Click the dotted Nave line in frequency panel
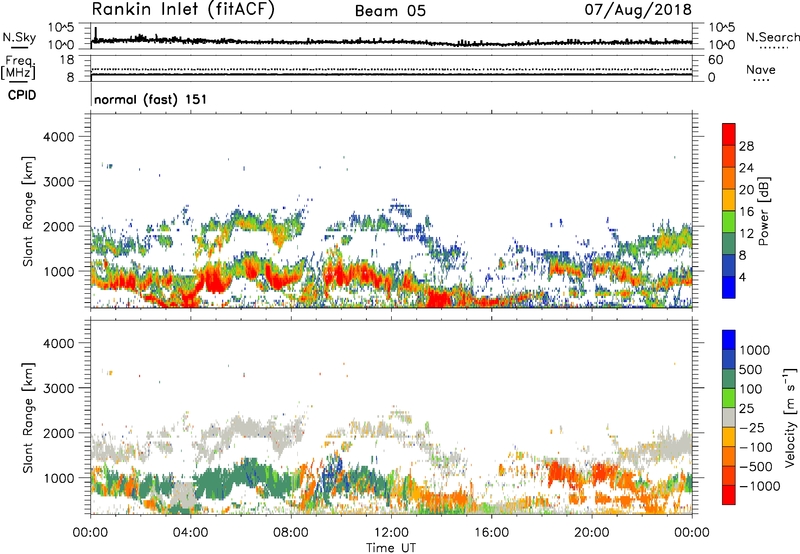Viewport: 800px width, 554px height. pyautogui.click(x=391, y=69)
